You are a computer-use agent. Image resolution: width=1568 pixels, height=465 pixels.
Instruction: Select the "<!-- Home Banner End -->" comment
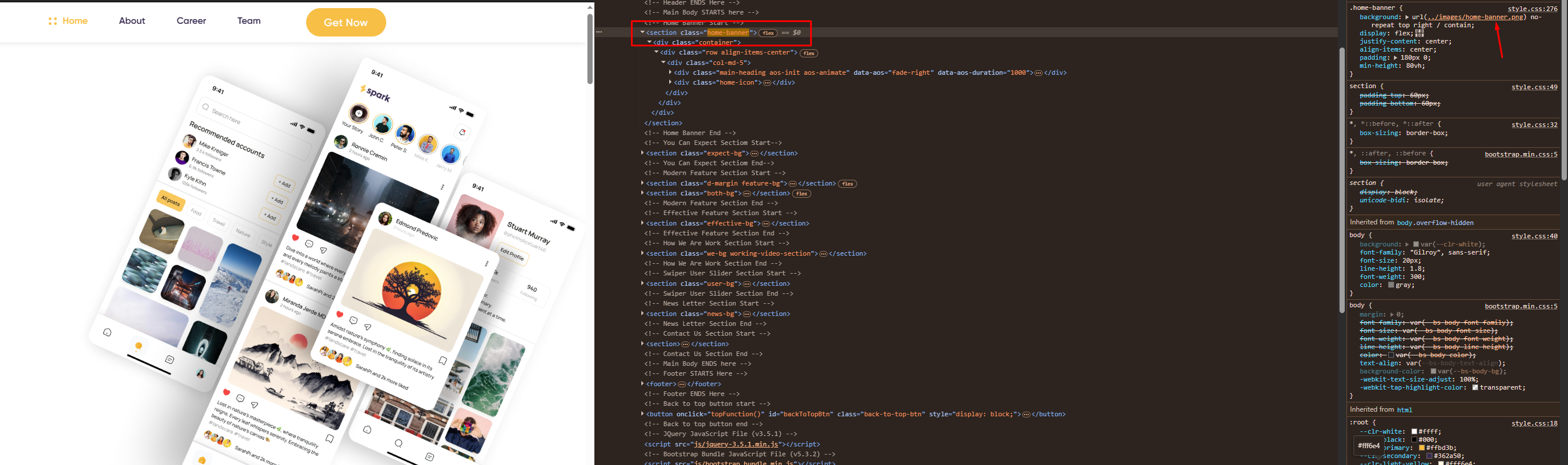coord(689,133)
